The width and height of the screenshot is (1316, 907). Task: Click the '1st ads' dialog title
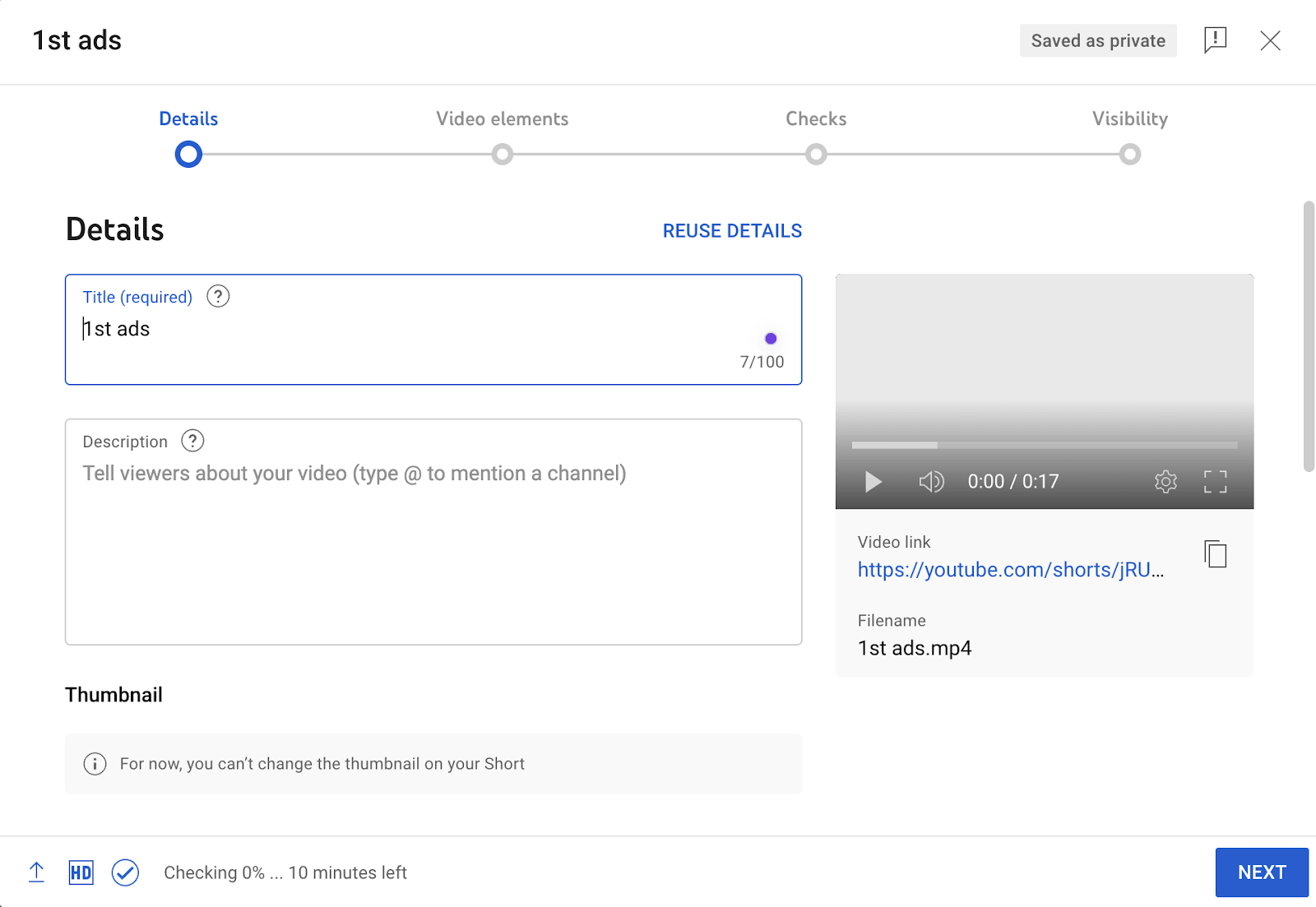click(77, 40)
